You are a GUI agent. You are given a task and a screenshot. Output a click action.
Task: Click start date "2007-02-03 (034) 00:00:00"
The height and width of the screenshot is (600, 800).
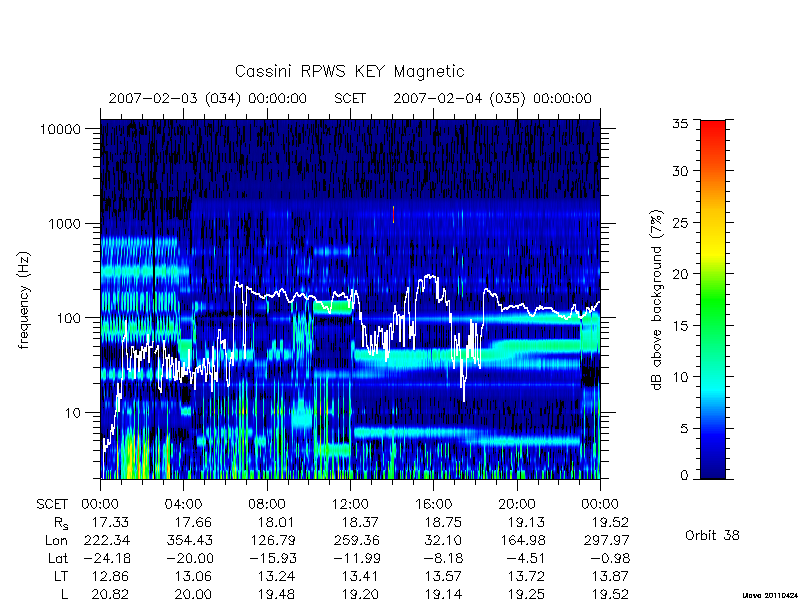(x=208, y=98)
